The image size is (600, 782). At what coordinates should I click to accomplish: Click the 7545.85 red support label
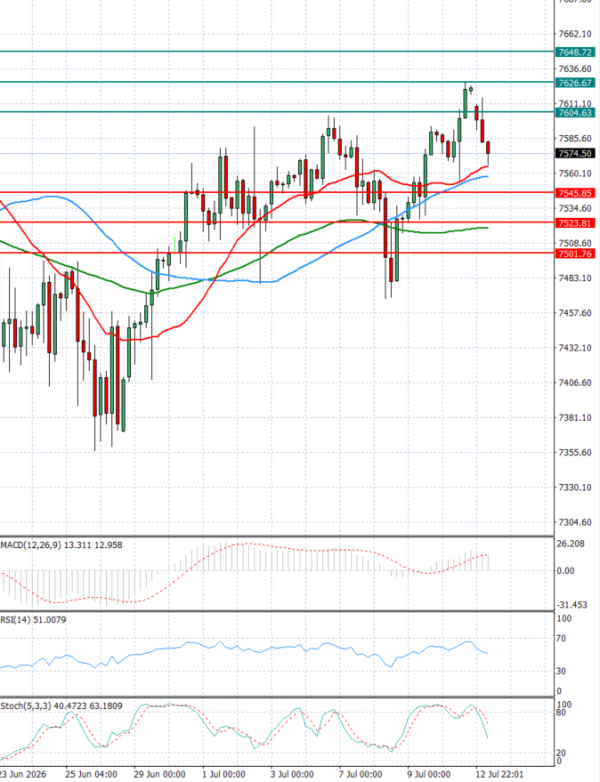[575, 193]
